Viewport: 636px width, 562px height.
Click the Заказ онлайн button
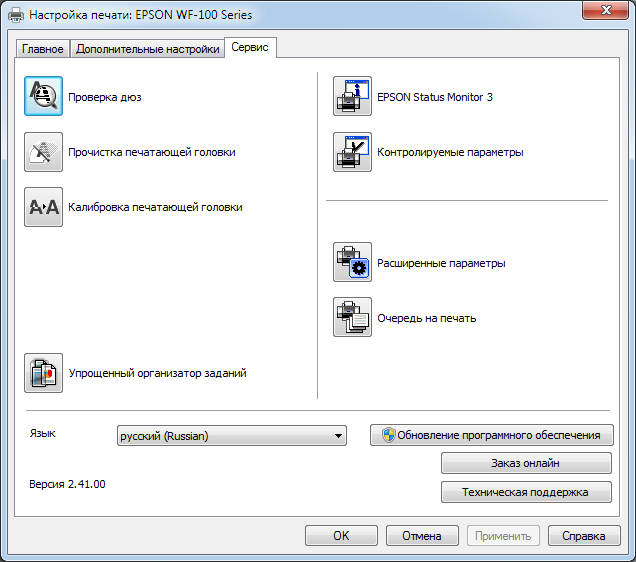[526, 463]
